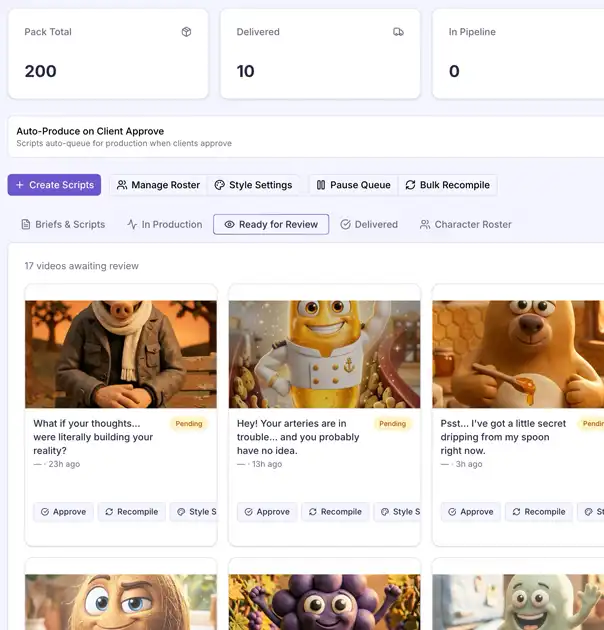Click Pending badge on 'Your arteries' card
Screen dimensions: 604x630
click(393, 423)
